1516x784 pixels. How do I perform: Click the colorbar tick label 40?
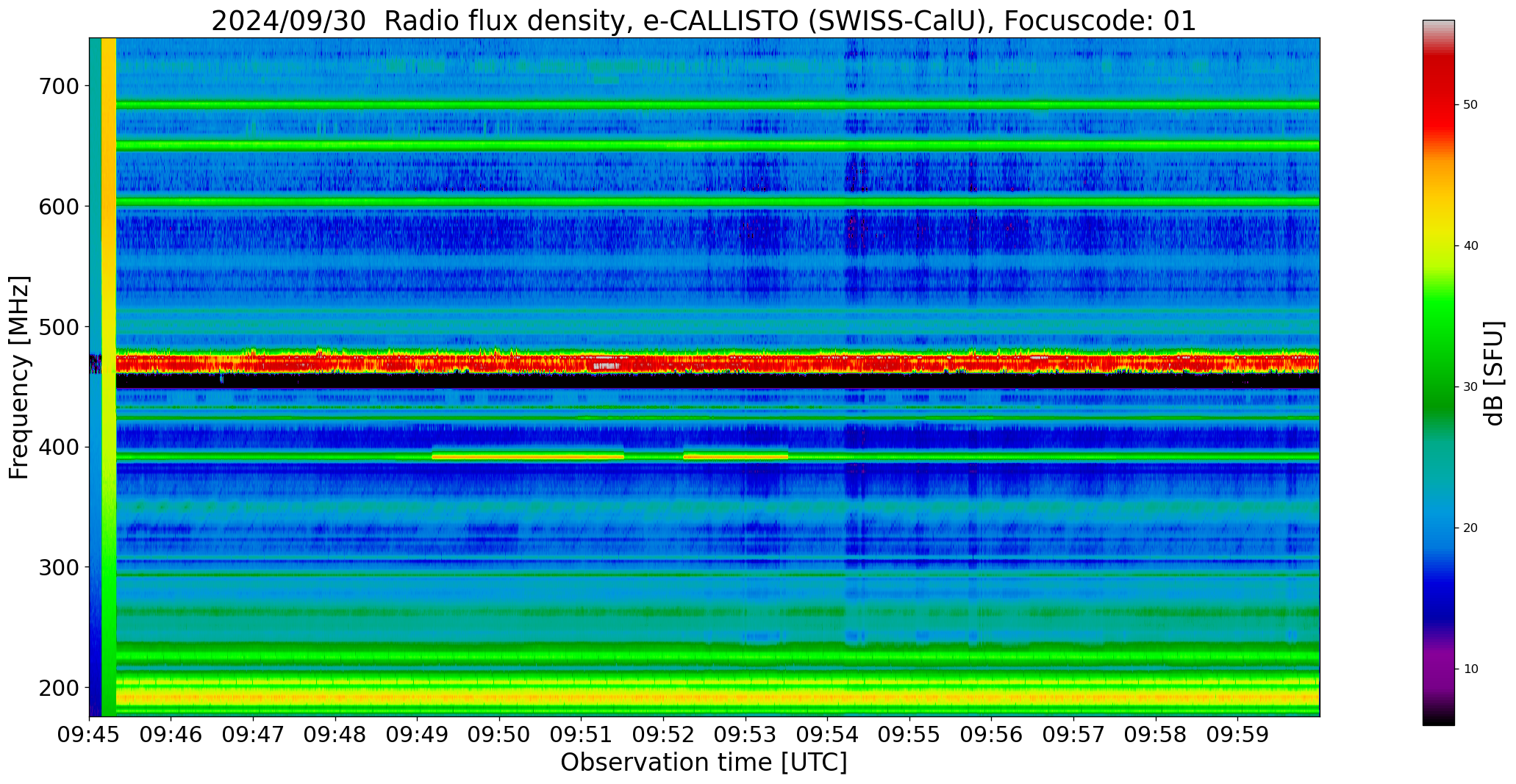[1470, 246]
